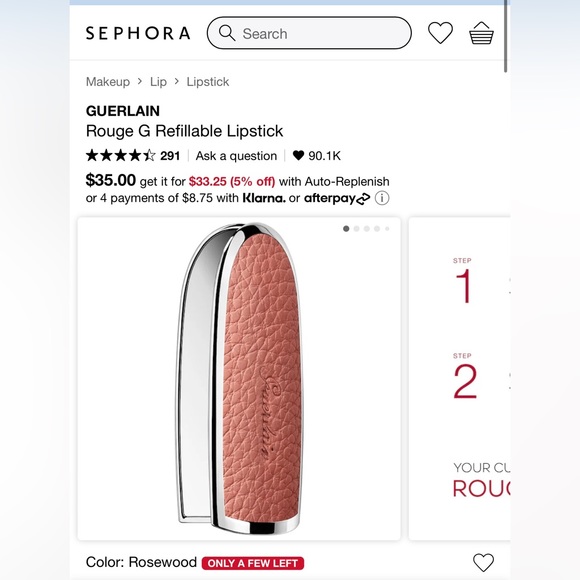Image resolution: width=580 pixels, height=580 pixels.
Task: Select the third carousel dot indicator
Action: [x=367, y=229]
